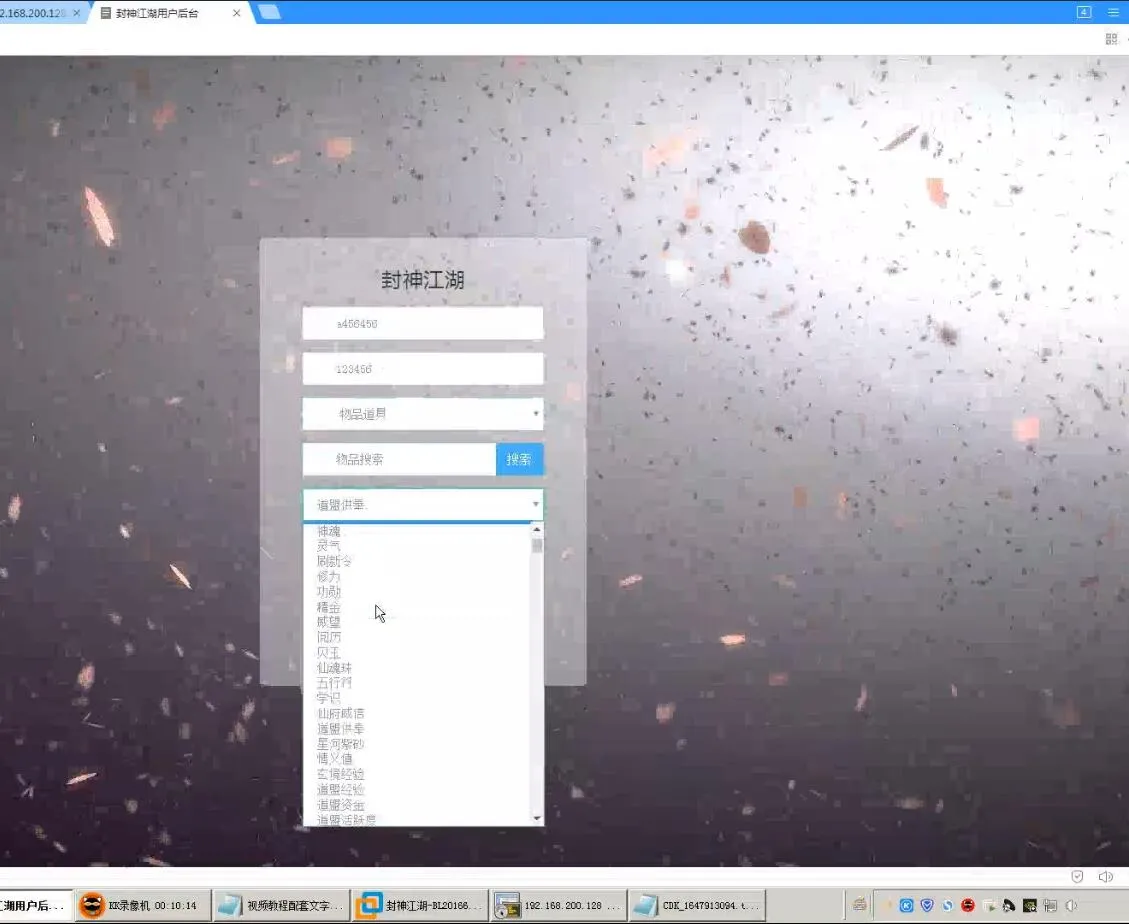Open the 视频教程配套文字 notepad taskbar item
Image resolution: width=1129 pixels, height=924 pixels.
click(x=282, y=905)
